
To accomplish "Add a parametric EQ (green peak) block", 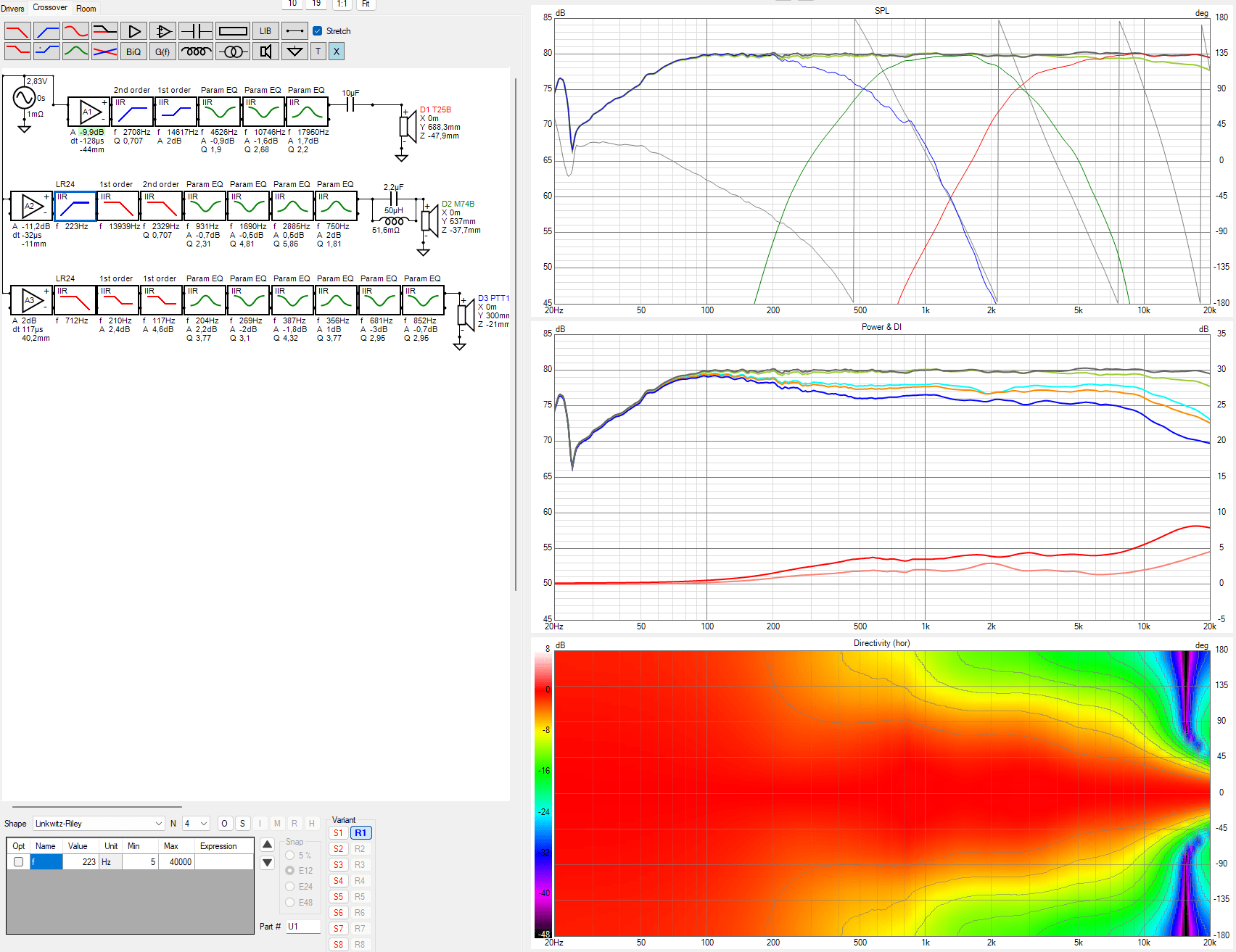I will (x=75, y=51).
